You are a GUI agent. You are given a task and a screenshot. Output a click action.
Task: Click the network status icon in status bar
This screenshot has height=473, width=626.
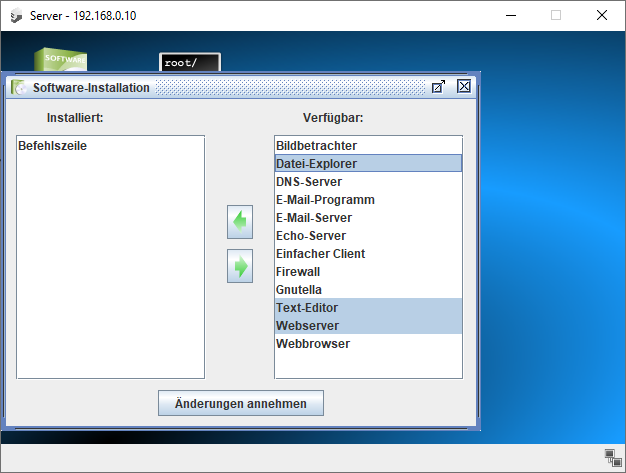click(x=613, y=457)
